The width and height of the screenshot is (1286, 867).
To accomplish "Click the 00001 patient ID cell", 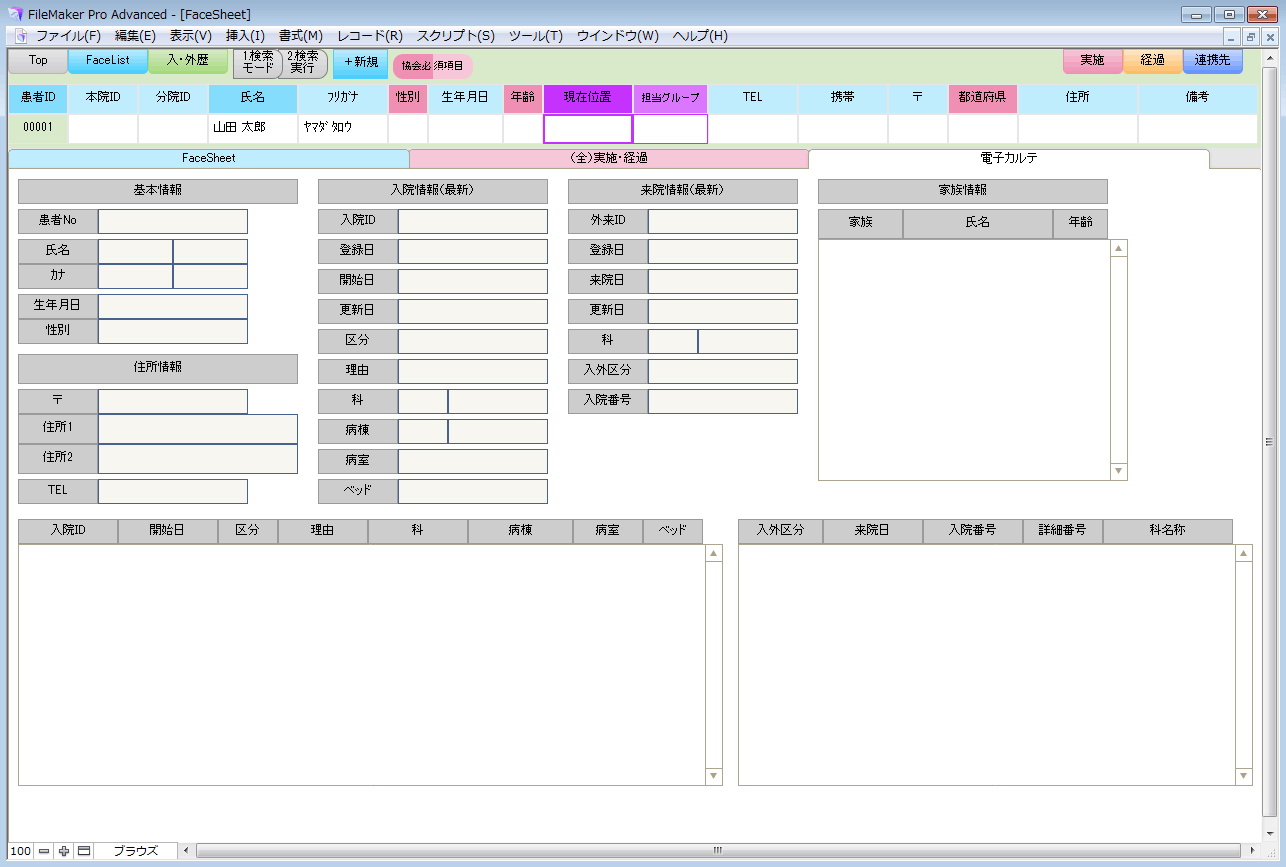I will [x=38, y=129].
